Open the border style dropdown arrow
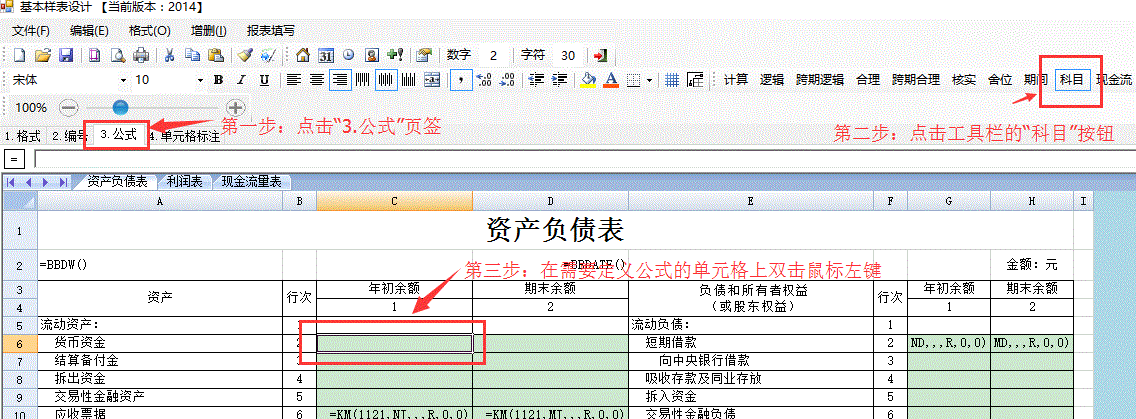The width and height of the screenshot is (1136, 419). pos(649,80)
